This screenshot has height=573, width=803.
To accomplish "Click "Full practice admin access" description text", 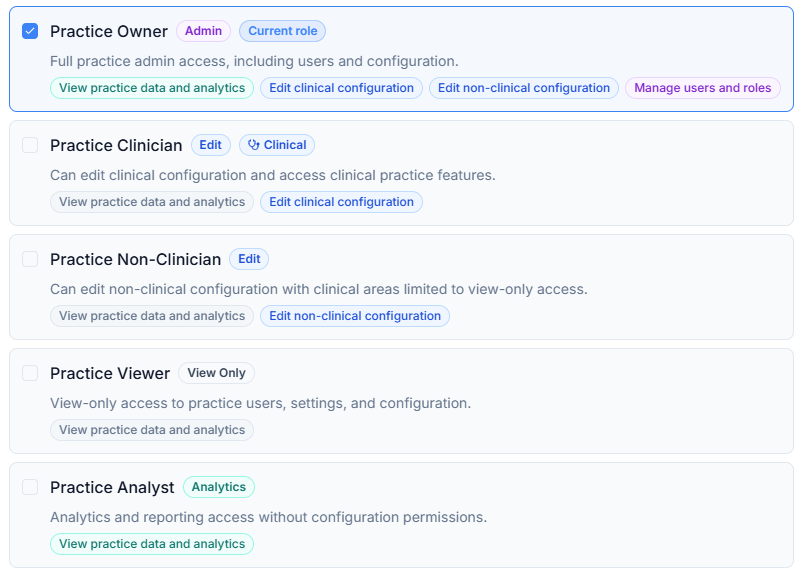I will point(254,61).
